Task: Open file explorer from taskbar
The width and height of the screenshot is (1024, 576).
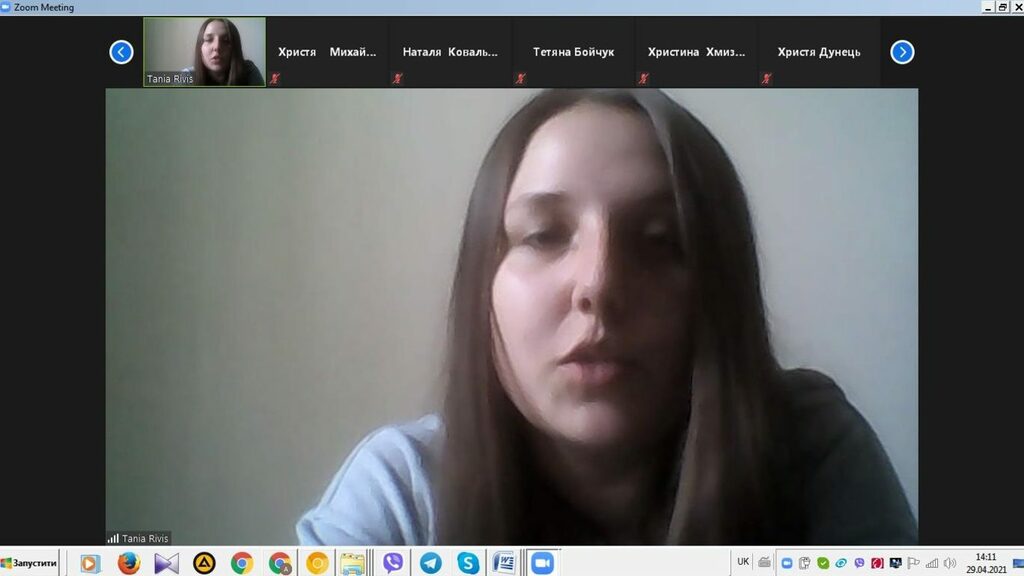Action: tap(352, 563)
